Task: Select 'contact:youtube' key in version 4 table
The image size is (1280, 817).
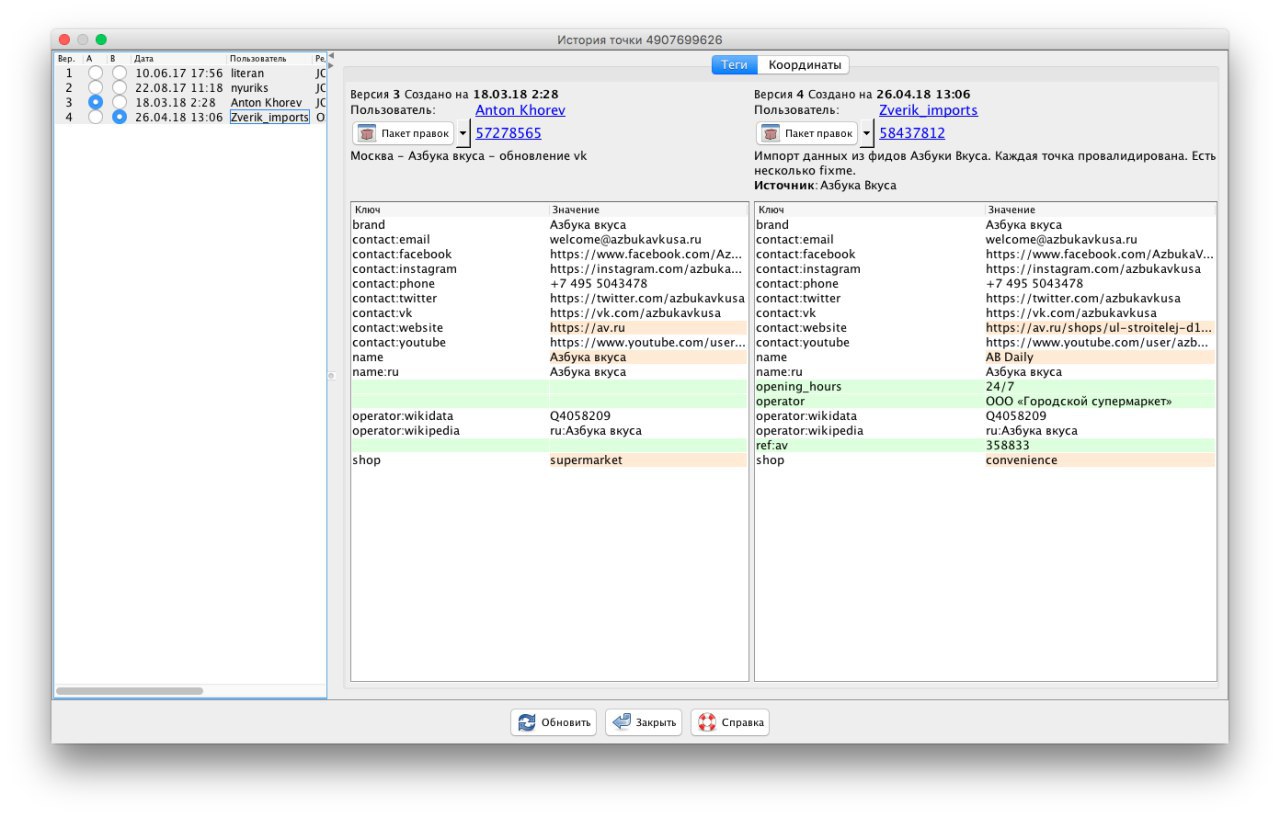Action: point(870,342)
